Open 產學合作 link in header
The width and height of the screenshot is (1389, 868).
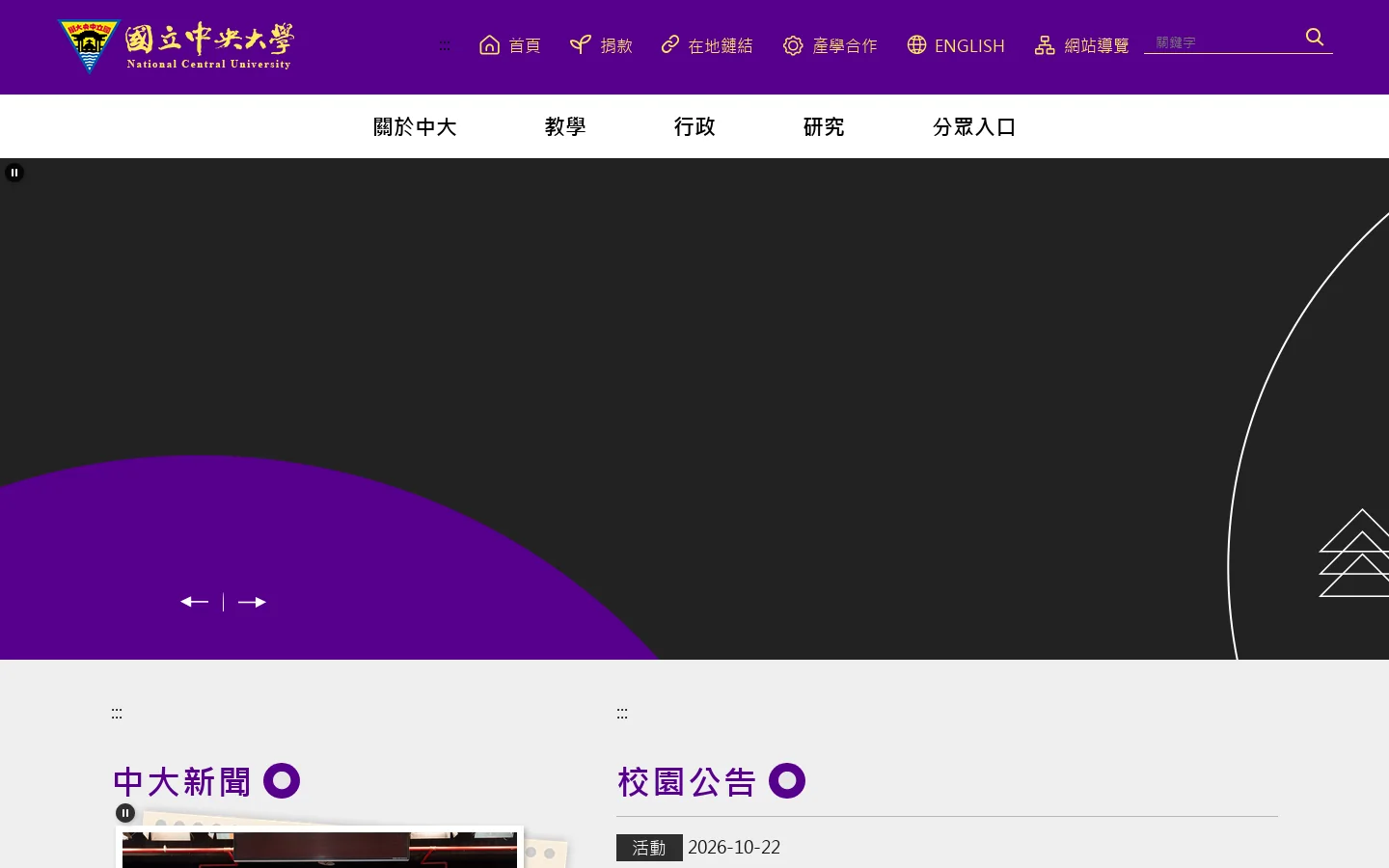pos(831,45)
